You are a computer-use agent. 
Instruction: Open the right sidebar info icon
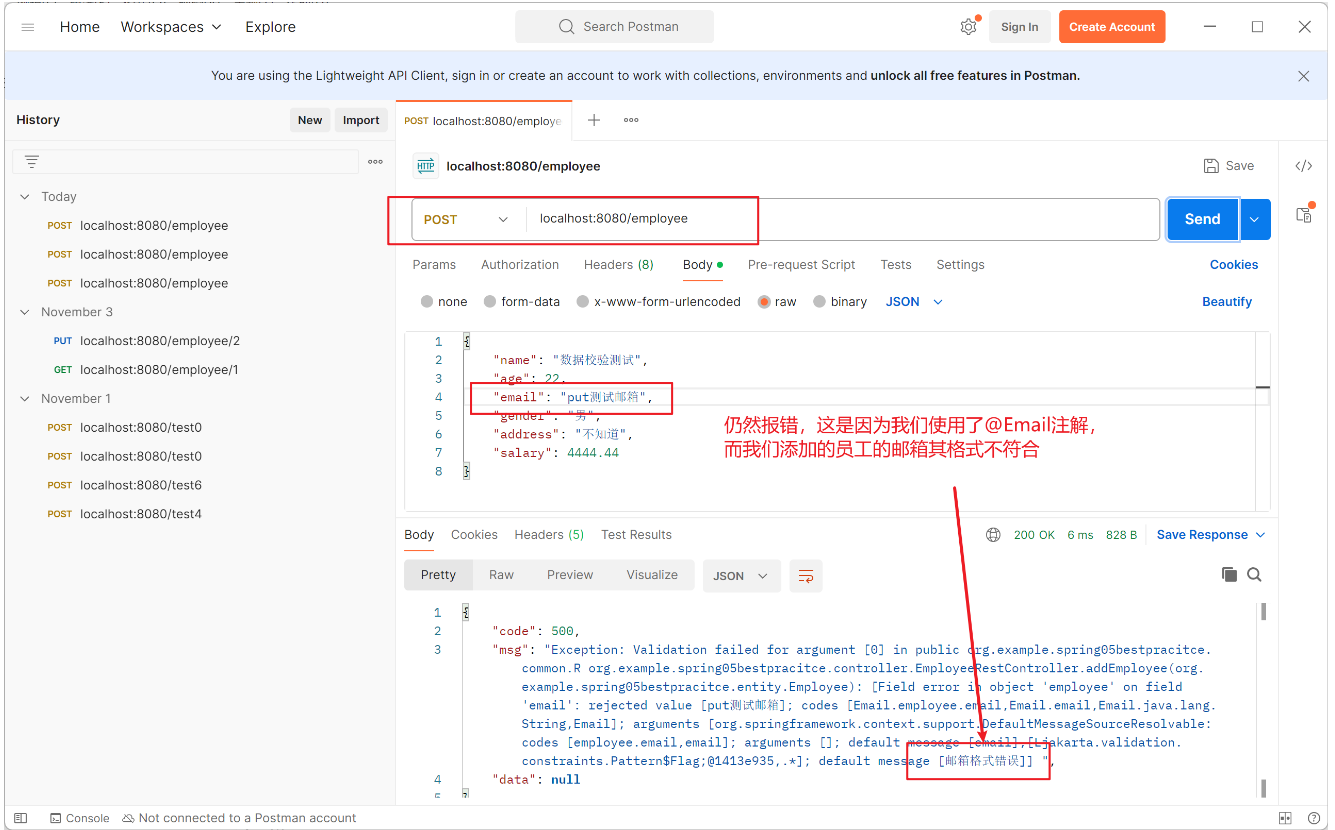[1303, 213]
